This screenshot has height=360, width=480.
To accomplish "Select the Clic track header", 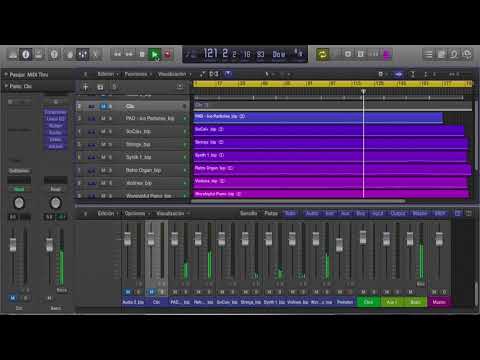I will (132, 106).
